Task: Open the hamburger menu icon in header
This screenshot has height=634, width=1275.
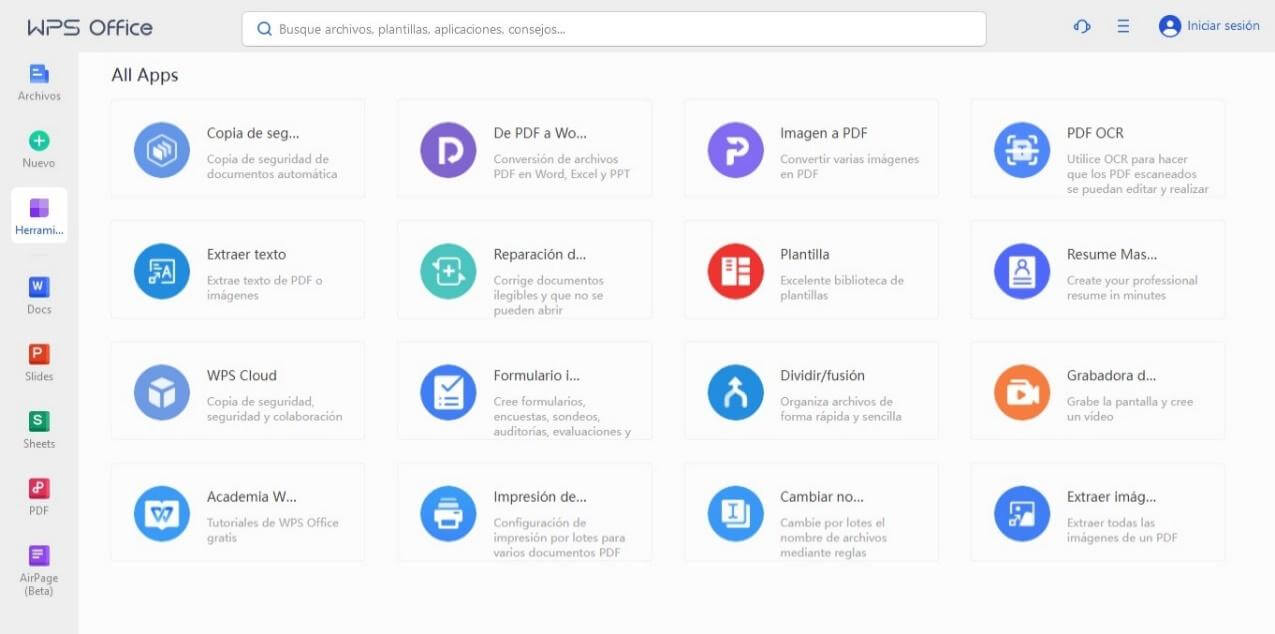Action: [x=1123, y=27]
